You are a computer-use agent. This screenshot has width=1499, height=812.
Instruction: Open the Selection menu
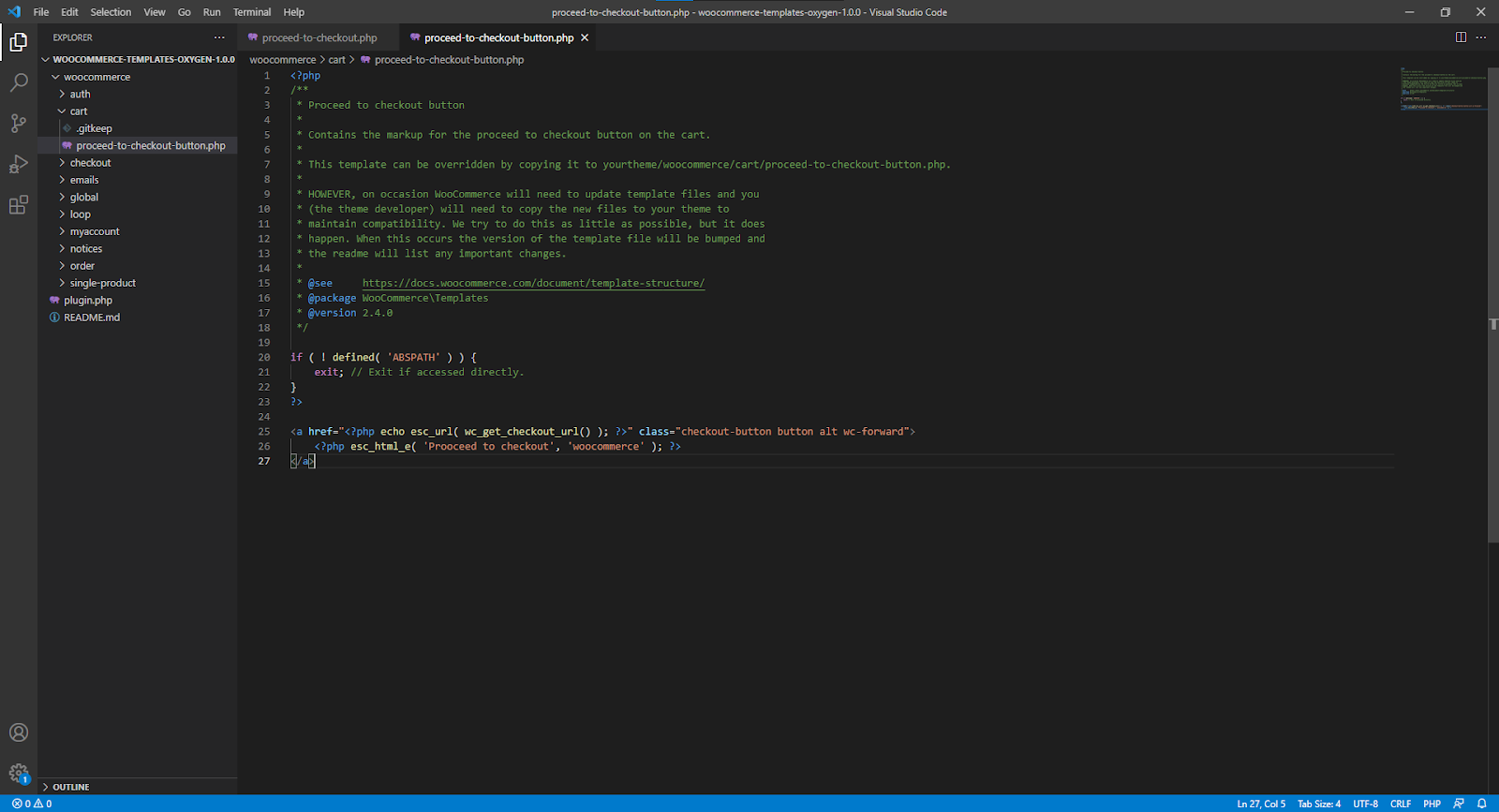111,12
